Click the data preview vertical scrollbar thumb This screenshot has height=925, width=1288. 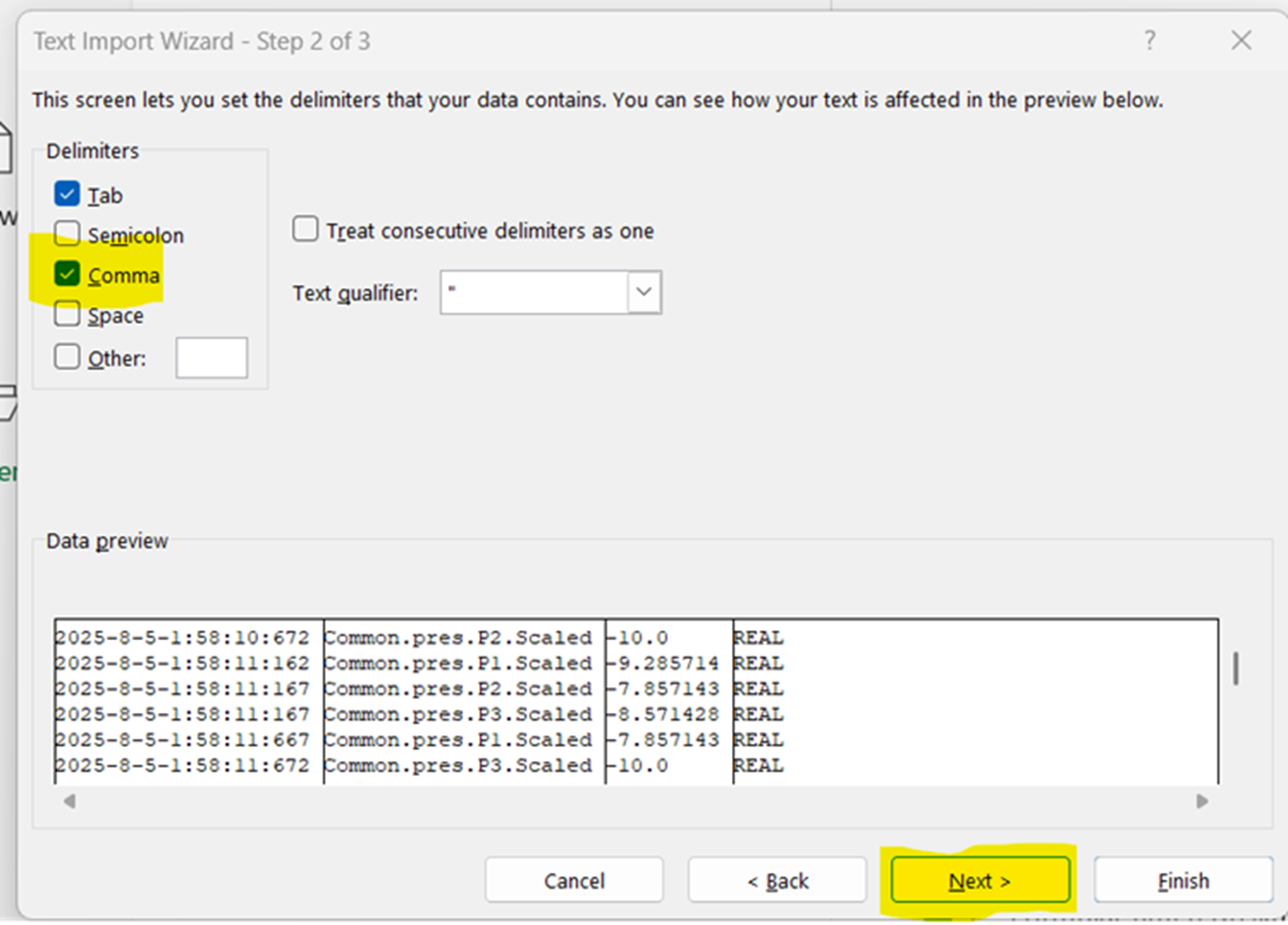point(1236,669)
